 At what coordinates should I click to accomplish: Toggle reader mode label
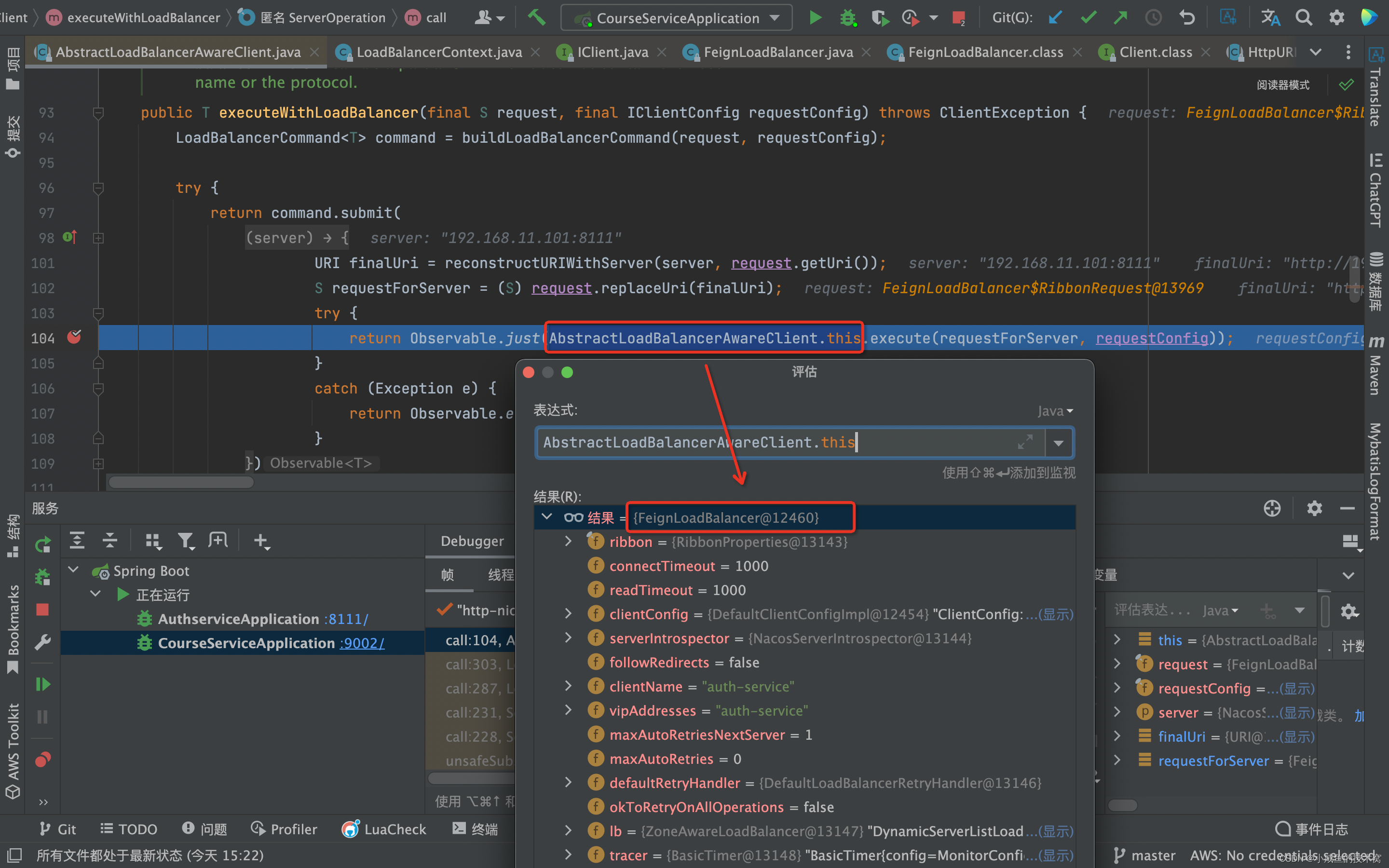click(x=1283, y=85)
